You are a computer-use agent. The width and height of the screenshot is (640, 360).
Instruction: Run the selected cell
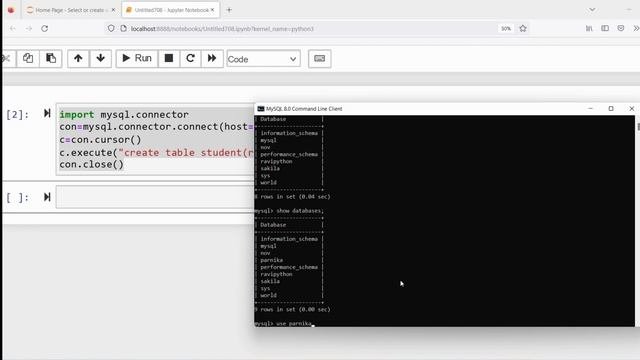click(x=137, y=58)
